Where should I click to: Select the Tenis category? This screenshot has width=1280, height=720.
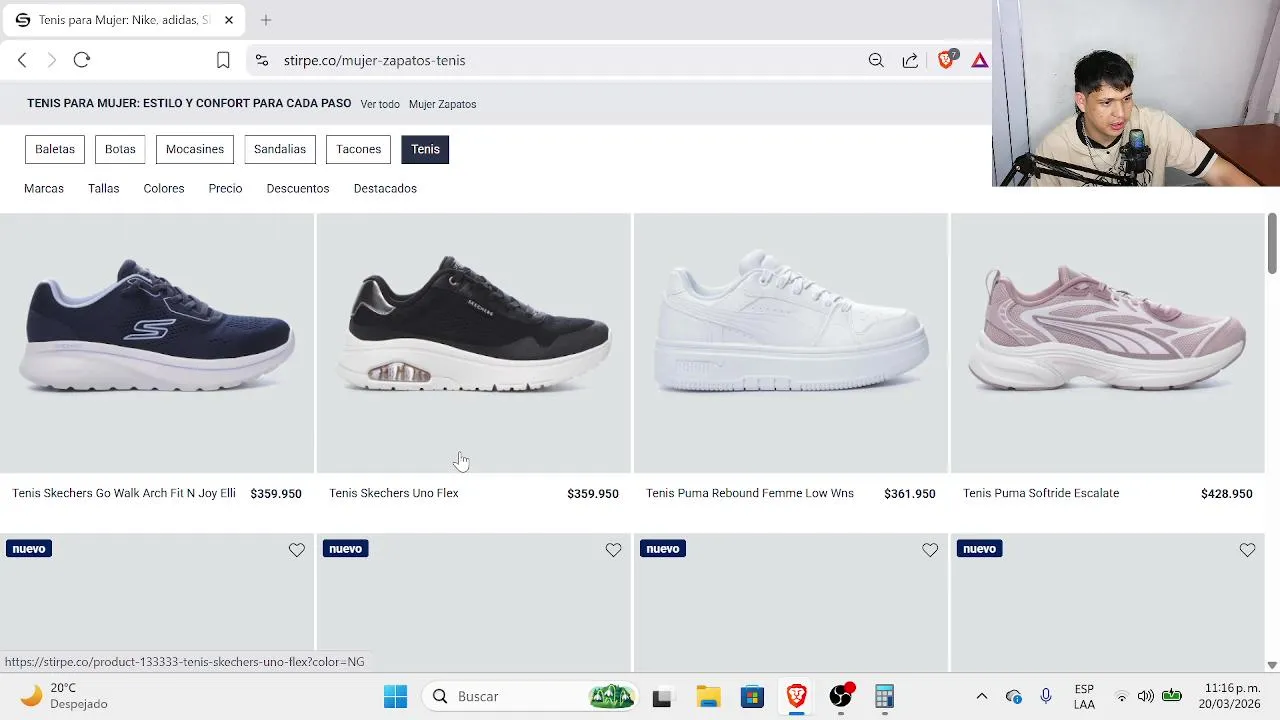tap(425, 149)
